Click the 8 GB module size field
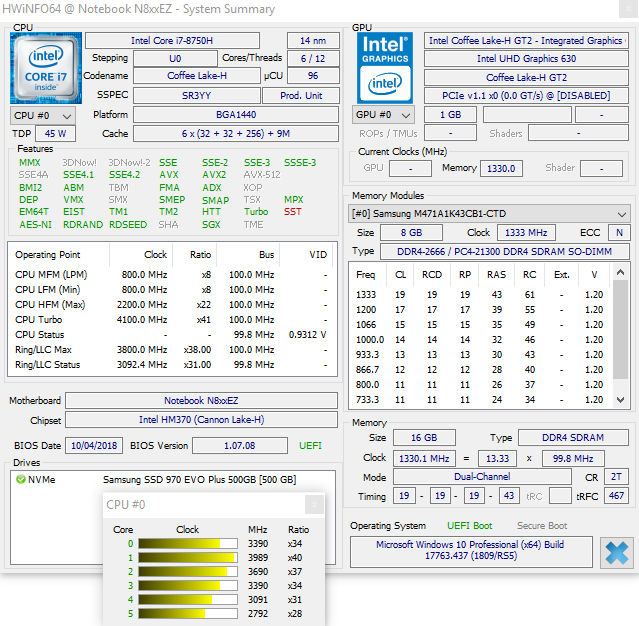Image resolution: width=639 pixels, height=626 pixels. (411, 233)
